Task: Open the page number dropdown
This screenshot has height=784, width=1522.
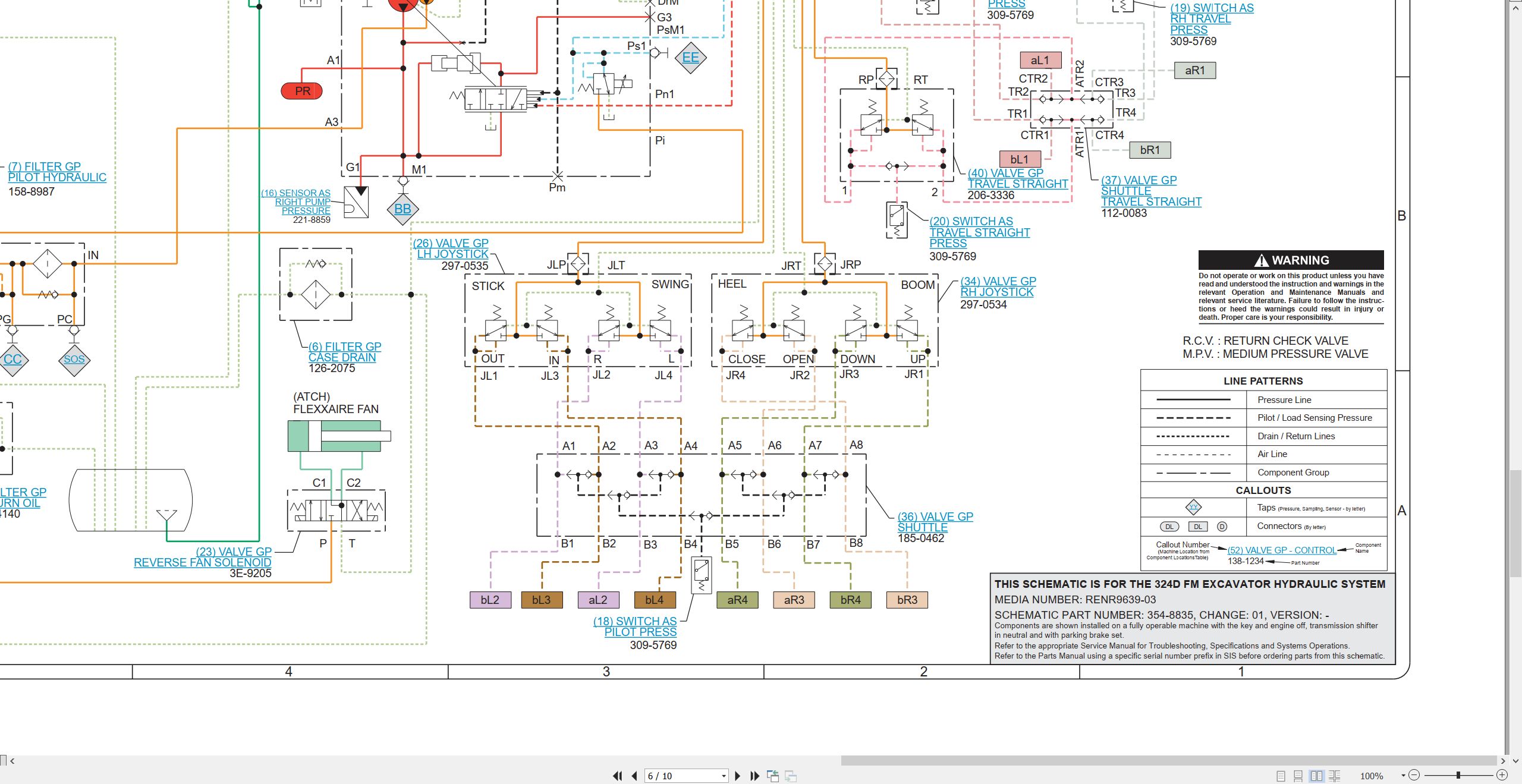Action: coord(724,776)
